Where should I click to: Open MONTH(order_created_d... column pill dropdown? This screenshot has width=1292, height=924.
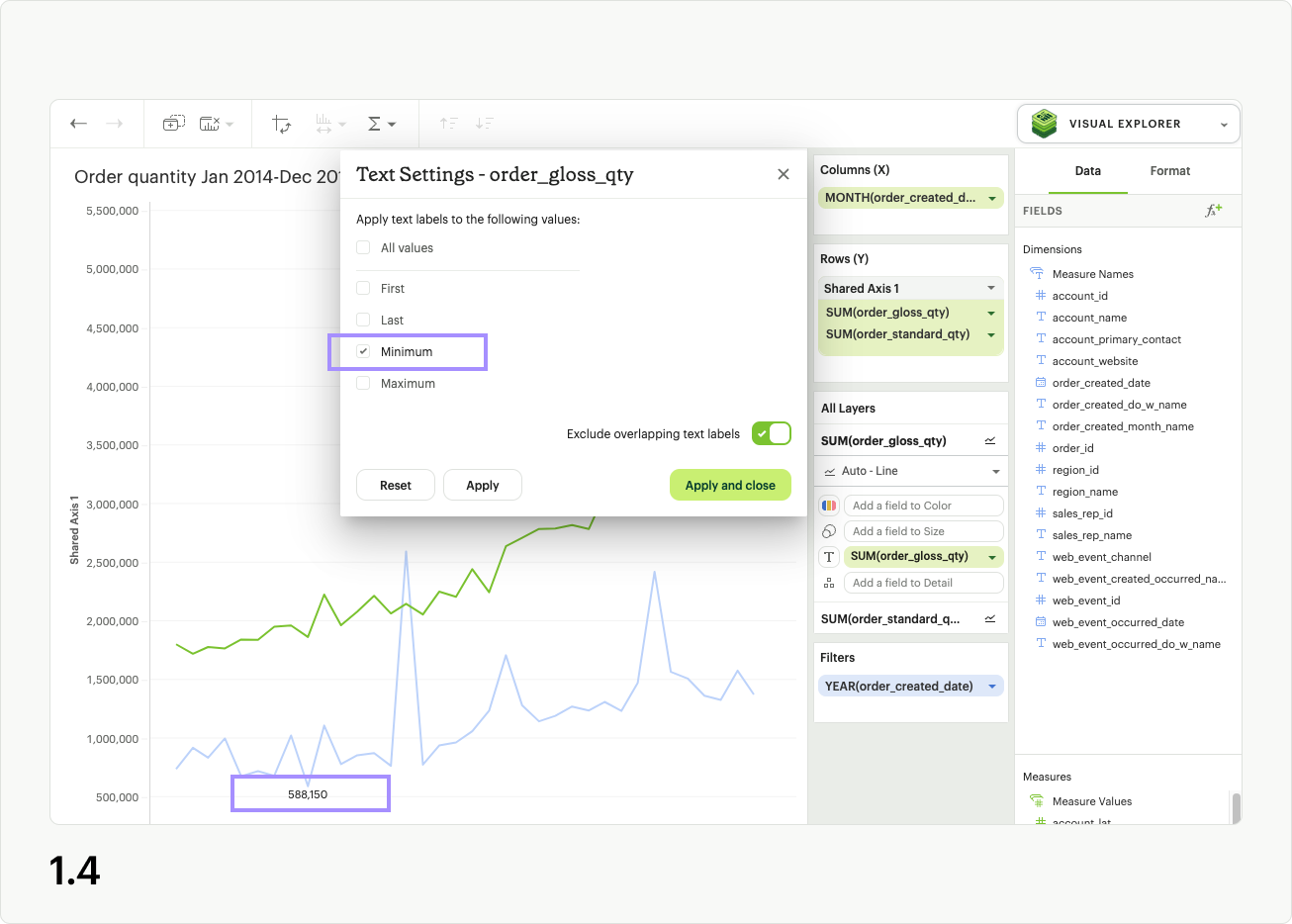coord(992,198)
